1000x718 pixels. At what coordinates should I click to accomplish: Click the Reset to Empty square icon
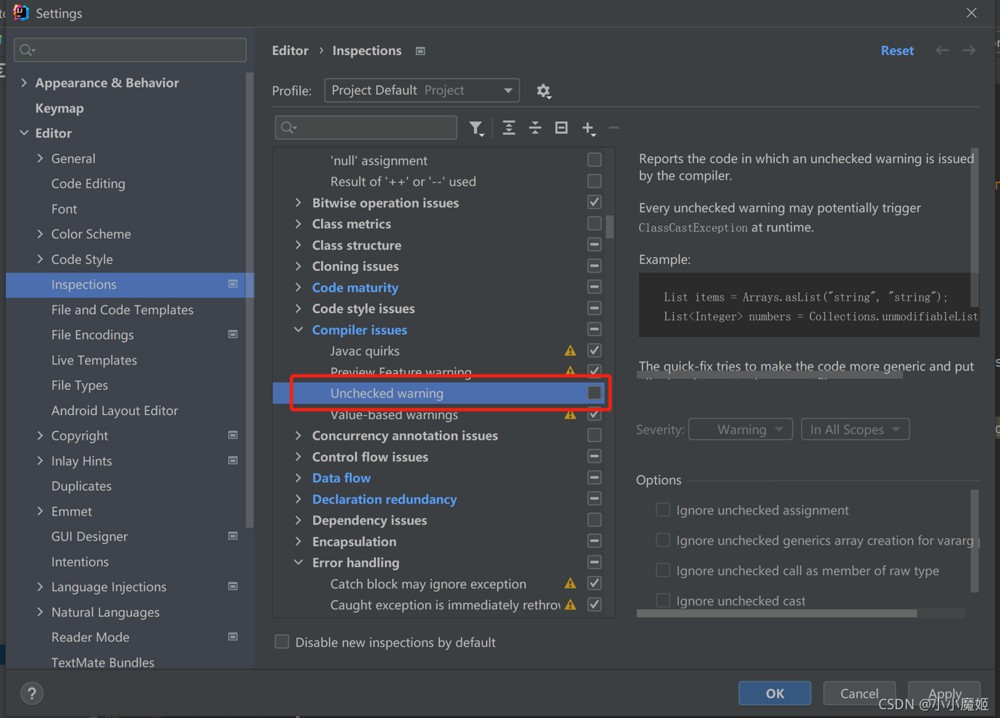click(x=561, y=128)
